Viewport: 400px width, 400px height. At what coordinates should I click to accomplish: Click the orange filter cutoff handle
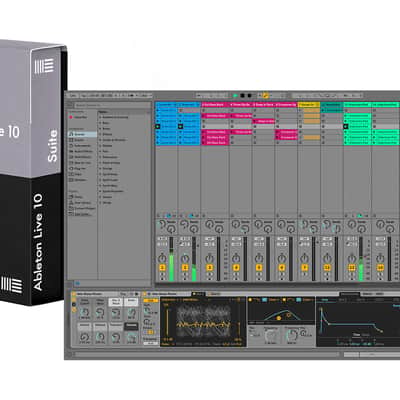pos(279,318)
